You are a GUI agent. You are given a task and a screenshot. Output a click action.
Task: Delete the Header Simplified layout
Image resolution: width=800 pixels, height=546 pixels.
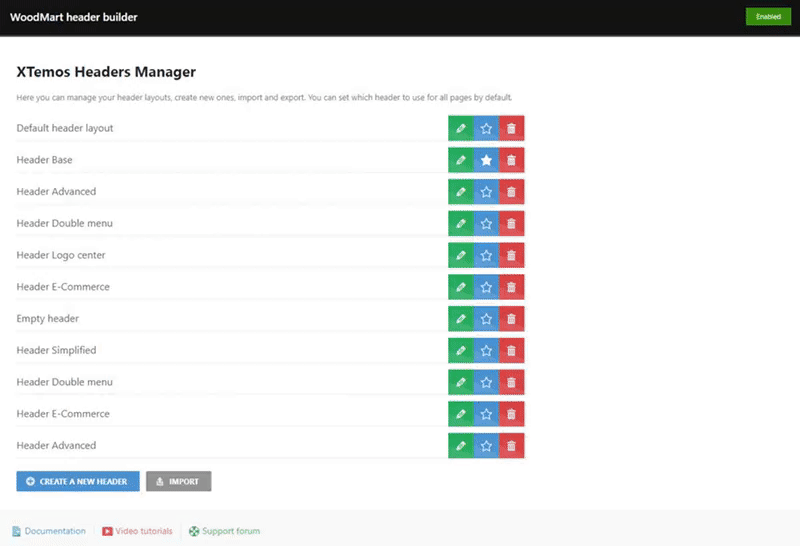coord(511,350)
